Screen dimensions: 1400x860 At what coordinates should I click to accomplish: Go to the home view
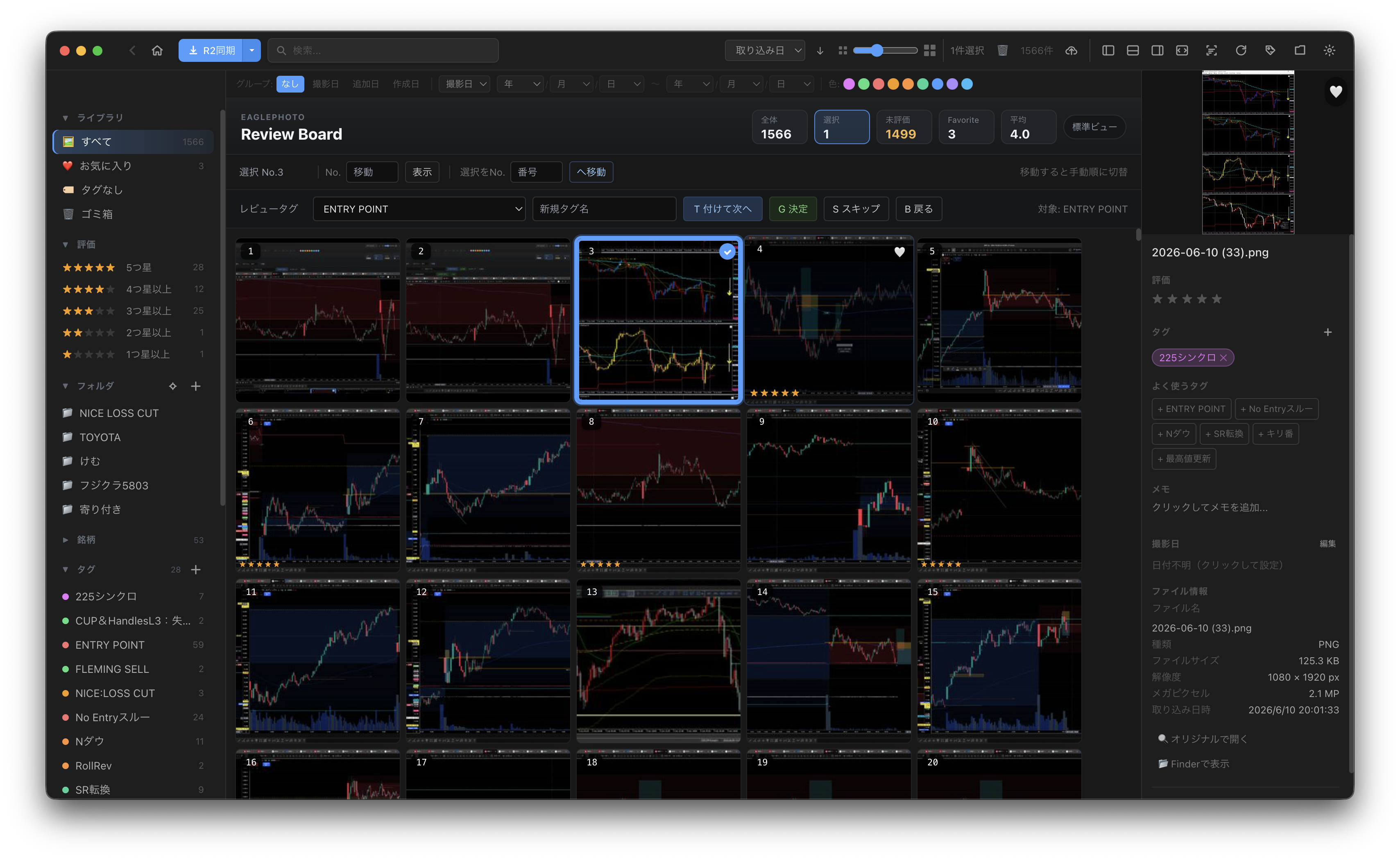pos(157,51)
